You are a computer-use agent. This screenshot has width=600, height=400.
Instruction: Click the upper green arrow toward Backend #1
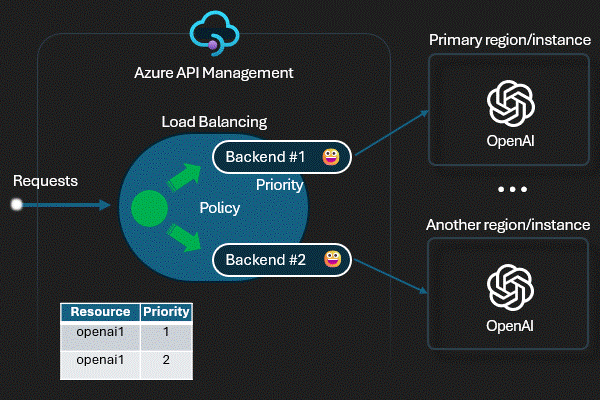click(184, 177)
